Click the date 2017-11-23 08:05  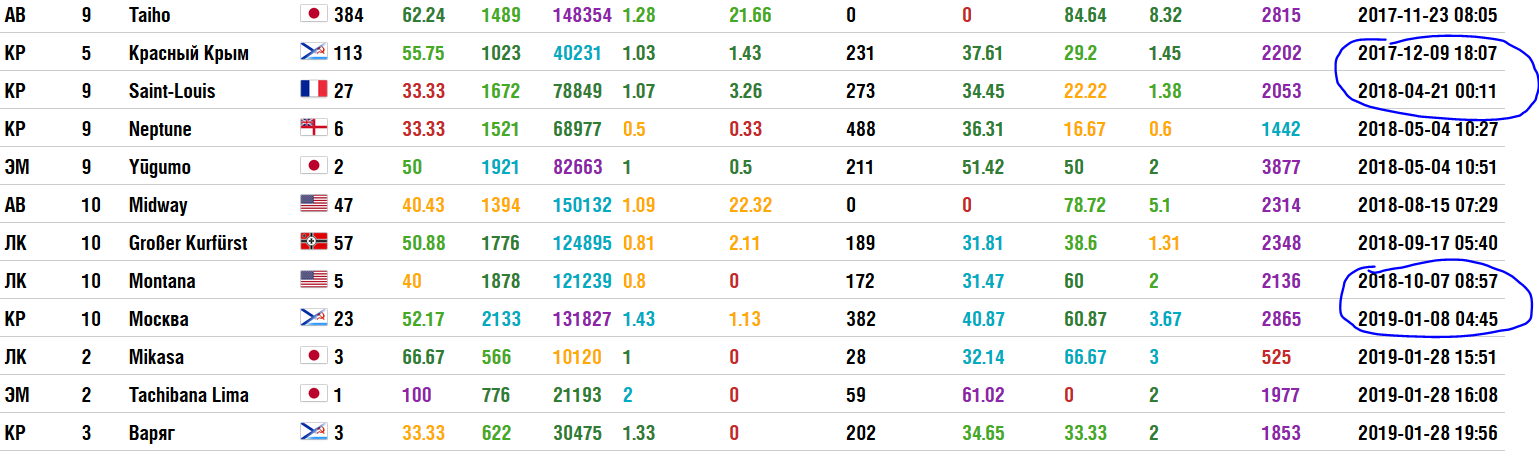[x=1427, y=15]
